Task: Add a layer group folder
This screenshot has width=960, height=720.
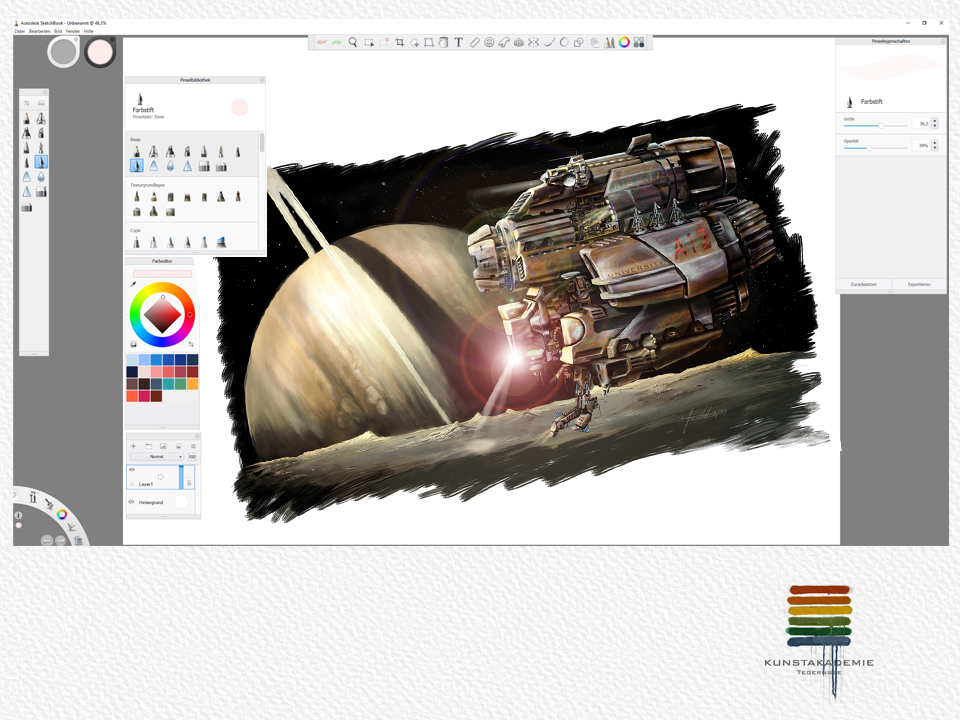Action: (x=148, y=446)
